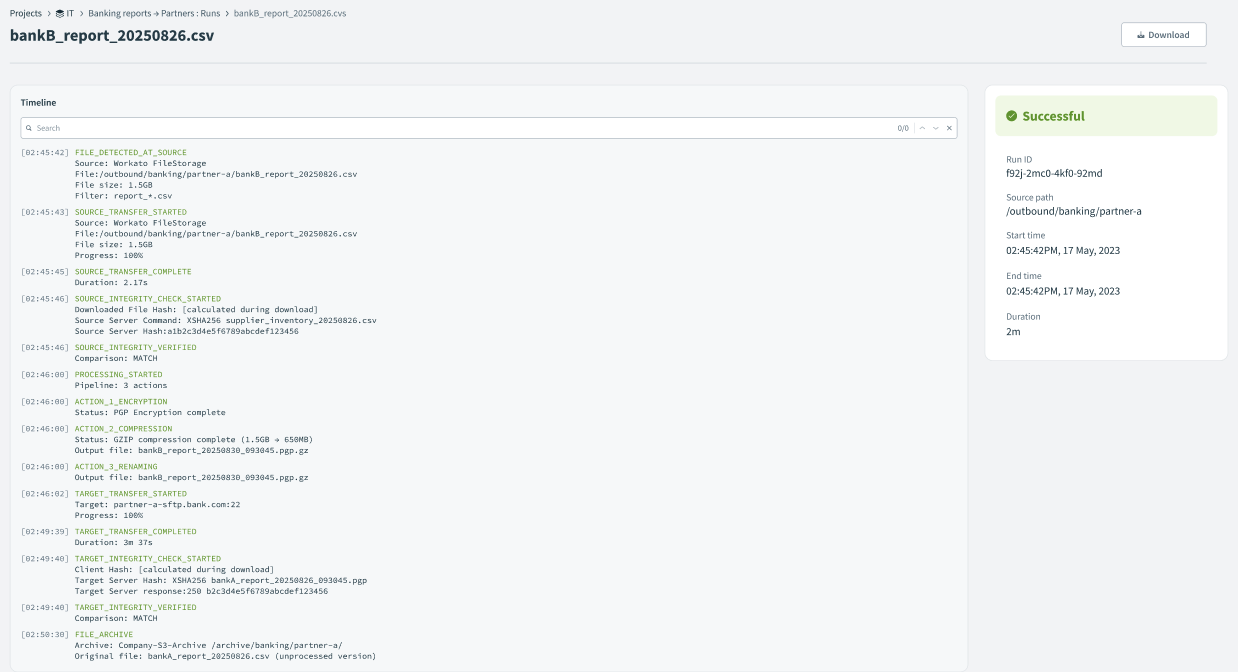Open Projects in the breadcrumb
This screenshot has height=672, width=1238.
26,13
